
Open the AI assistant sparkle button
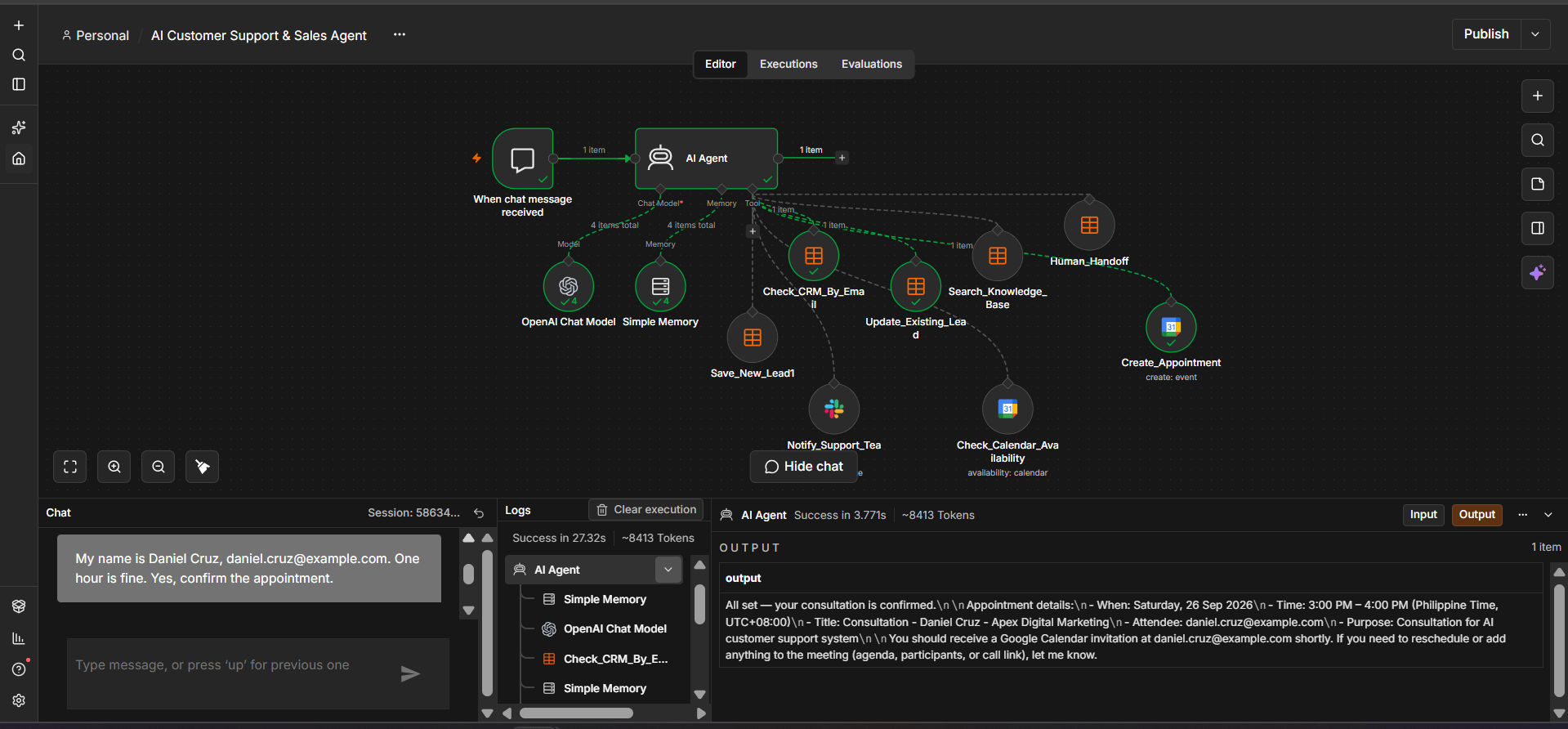click(1537, 272)
